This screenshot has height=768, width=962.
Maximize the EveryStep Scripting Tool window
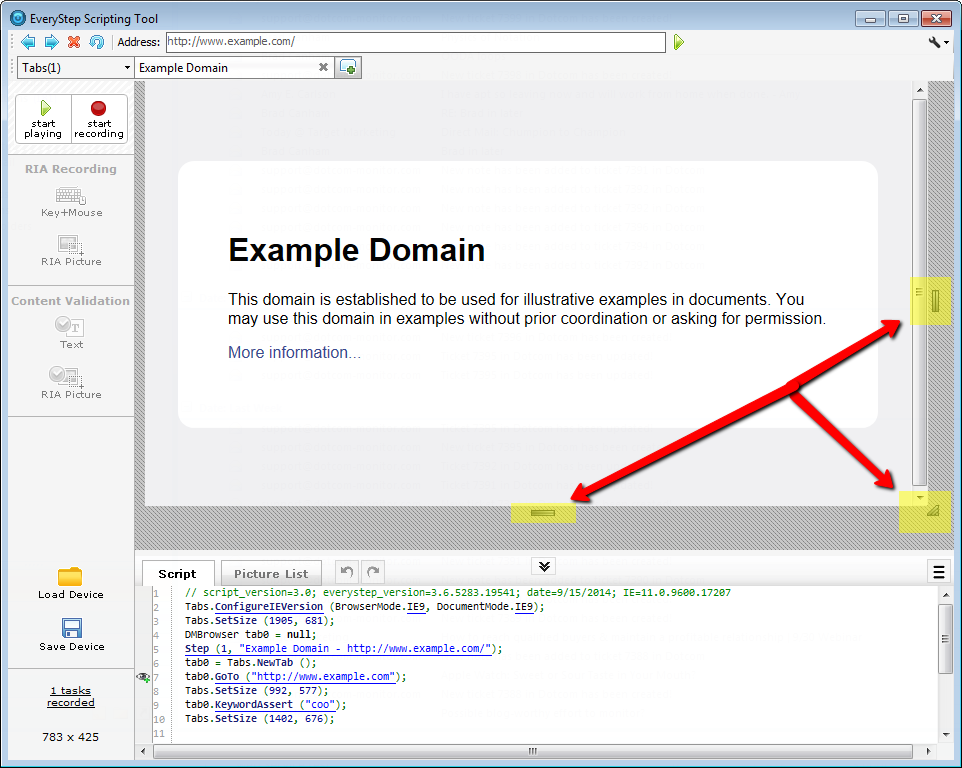903,19
